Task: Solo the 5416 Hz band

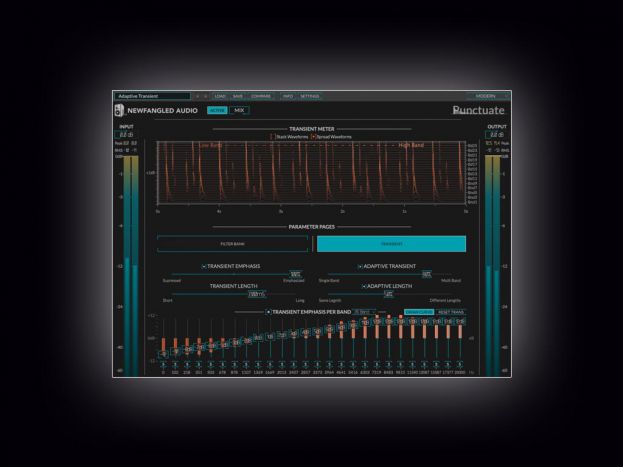Action: coord(353,364)
